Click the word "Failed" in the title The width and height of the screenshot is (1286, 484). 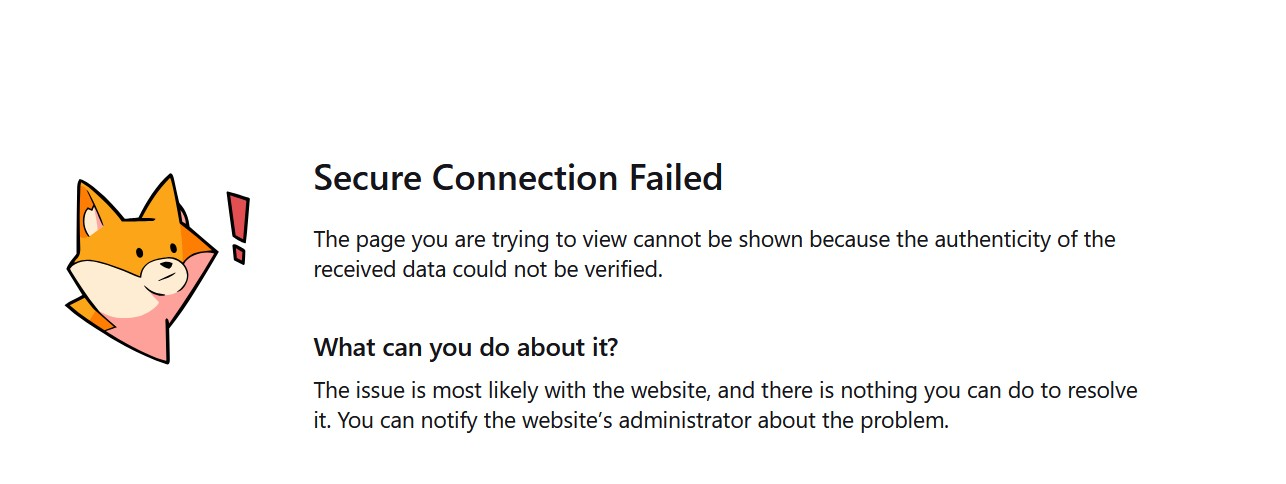675,178
